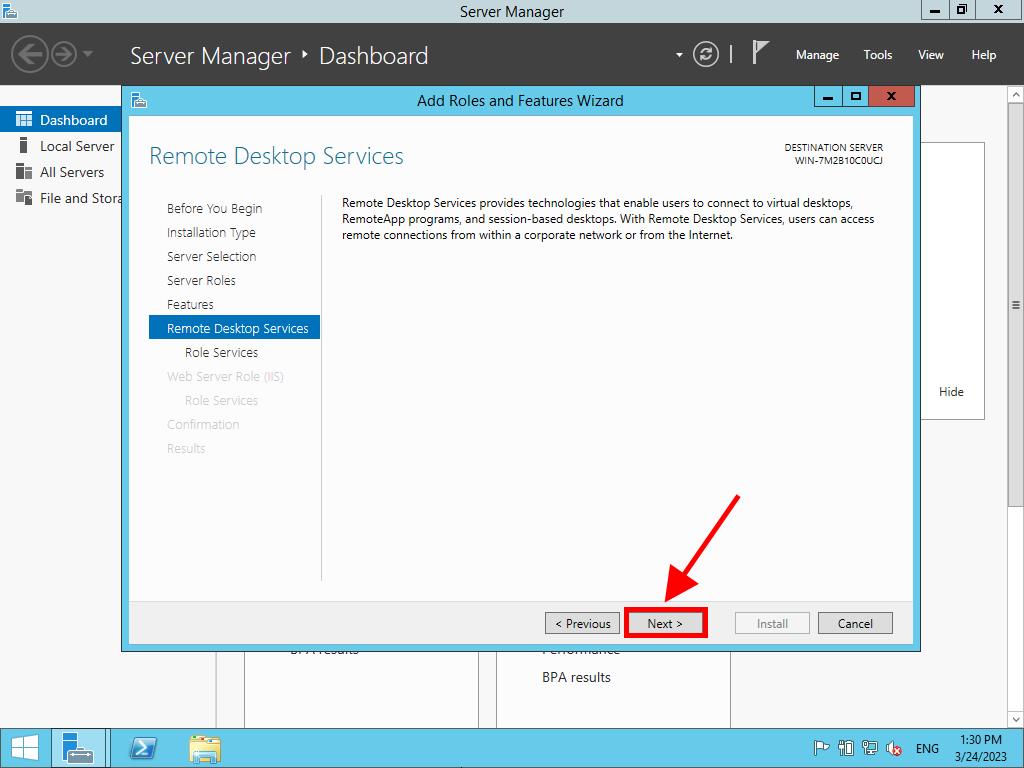Close the Add Roles and Features Wizard
The width and height of the screenshot is (1024, 768).
pyautogui.click(x=891, y=97)
